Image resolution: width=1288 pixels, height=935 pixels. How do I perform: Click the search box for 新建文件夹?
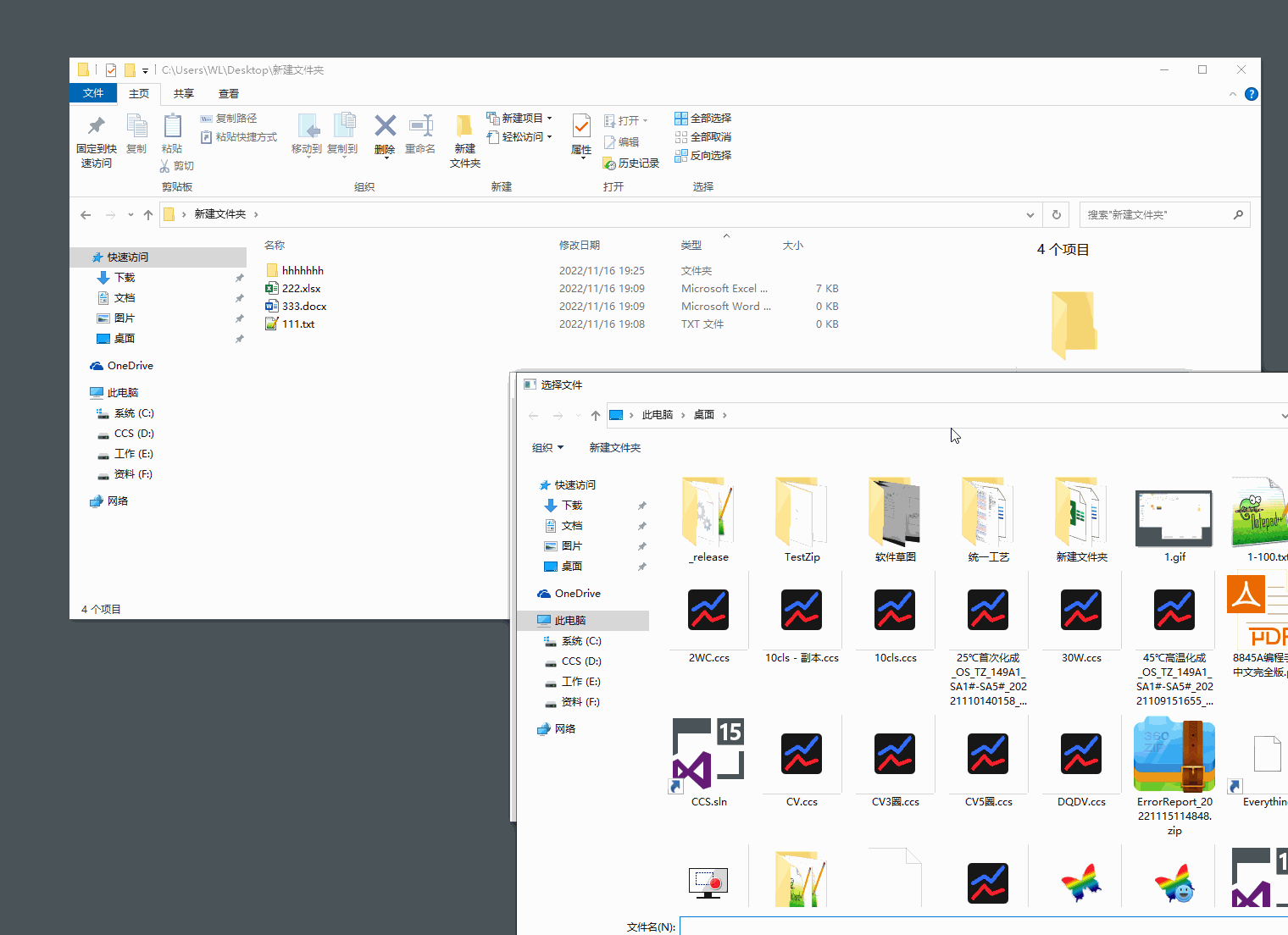[x=1157, y=215]
